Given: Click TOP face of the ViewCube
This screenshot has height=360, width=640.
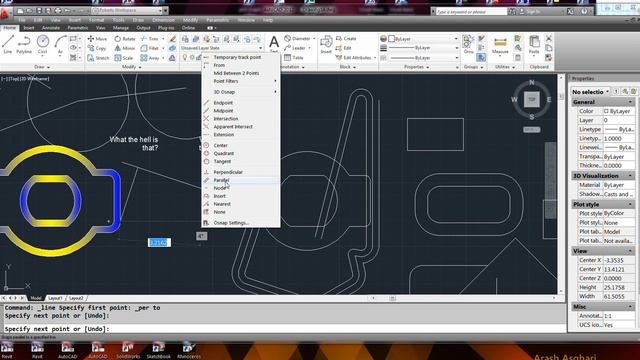Looking at the screenshot, I should coord(531,99).
